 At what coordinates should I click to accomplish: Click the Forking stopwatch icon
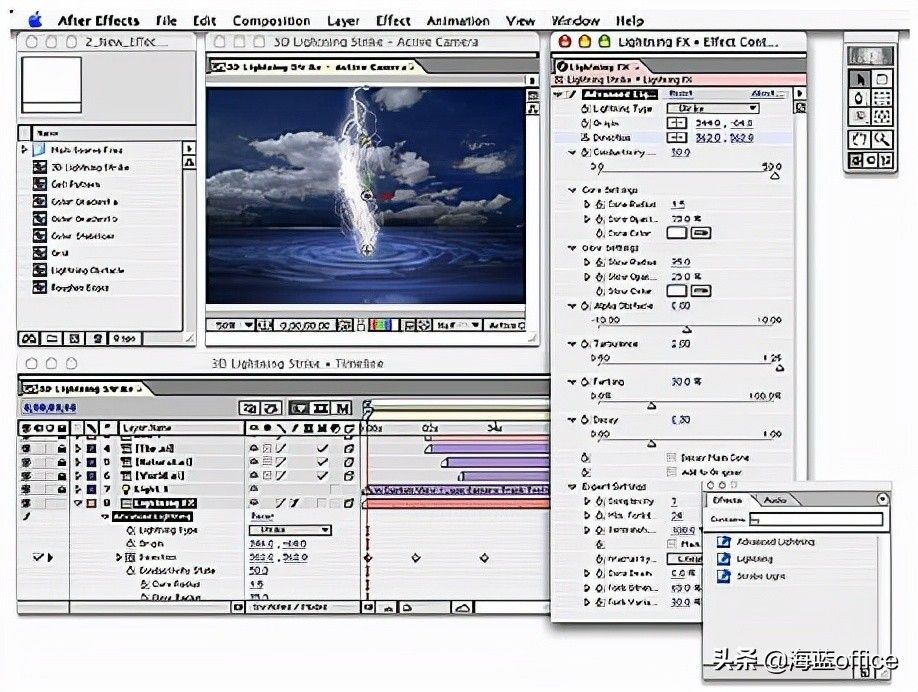click(x=585, y=382)
